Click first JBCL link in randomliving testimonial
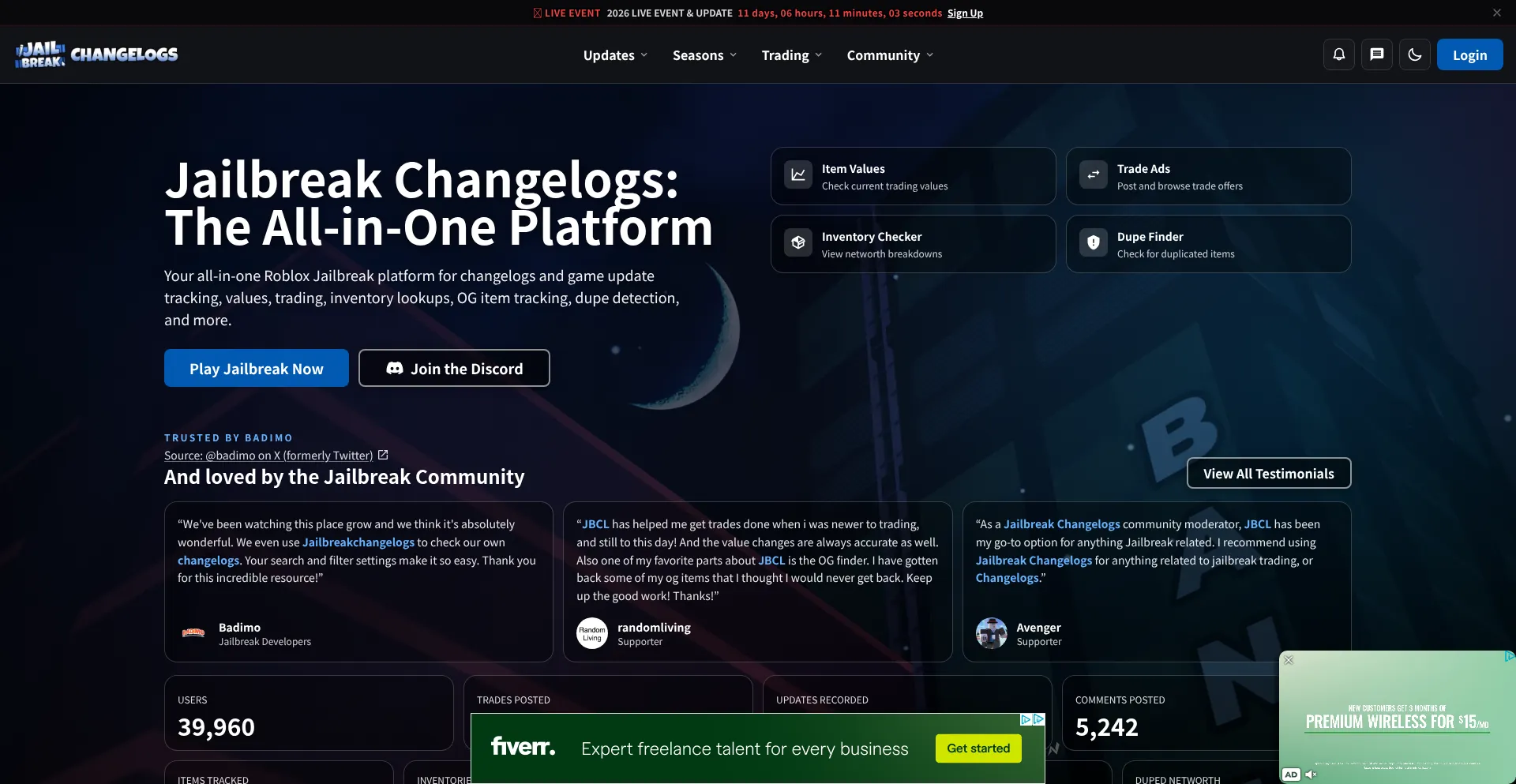 point(596,524)
